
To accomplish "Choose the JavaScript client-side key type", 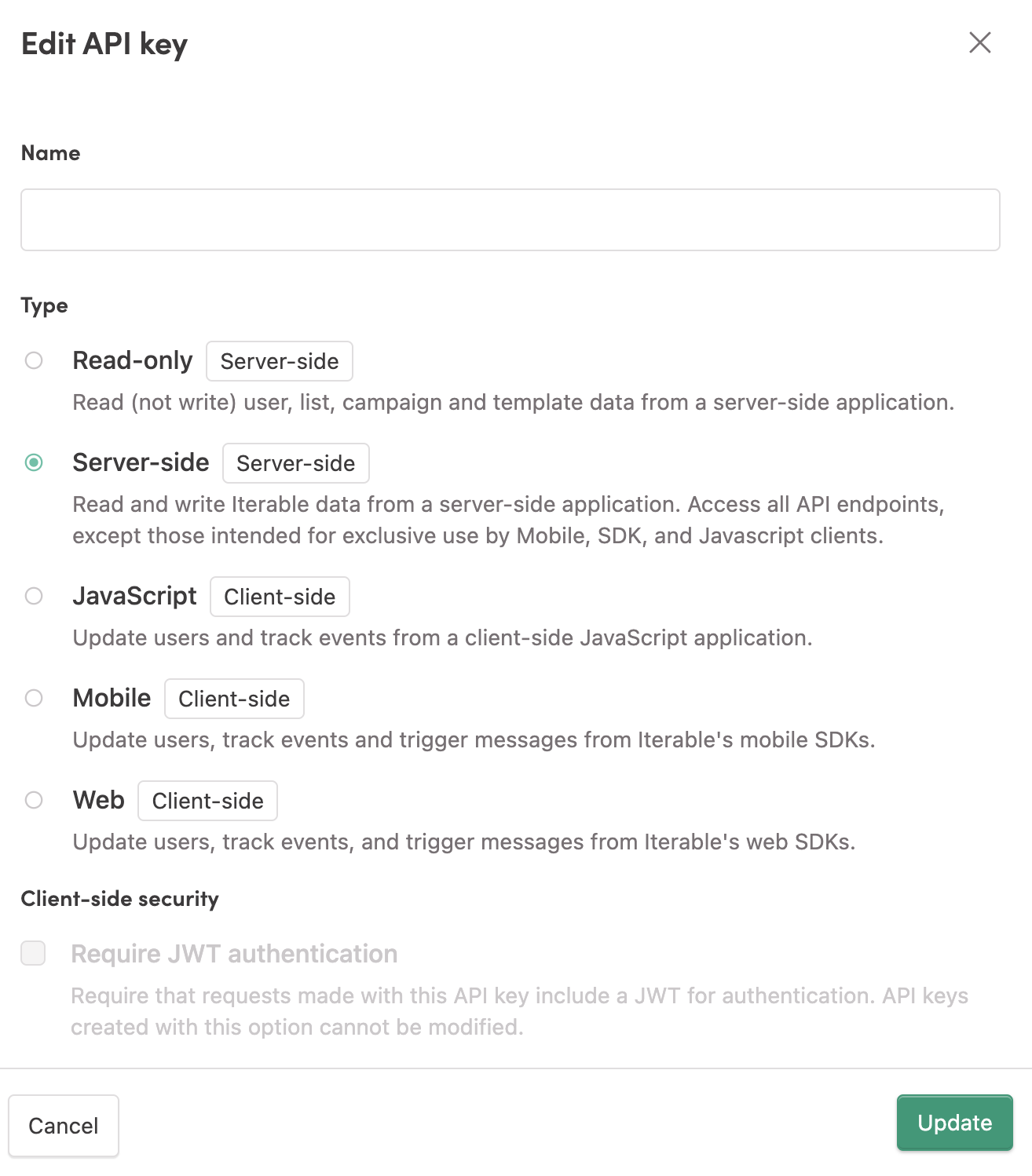I will pyautogui.click(x=33, y=596).
